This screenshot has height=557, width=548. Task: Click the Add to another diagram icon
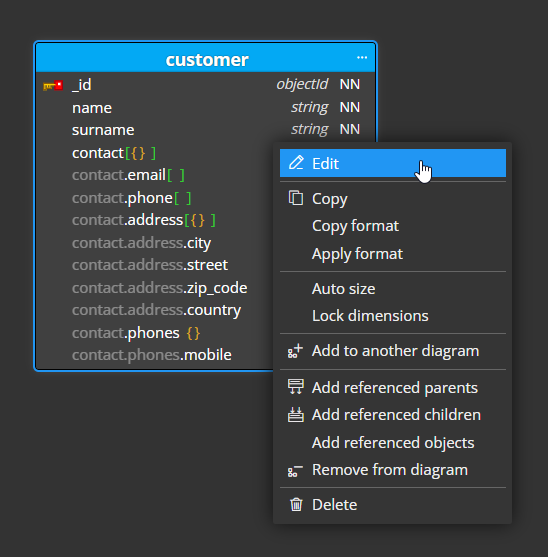click(x=295, y=351)
